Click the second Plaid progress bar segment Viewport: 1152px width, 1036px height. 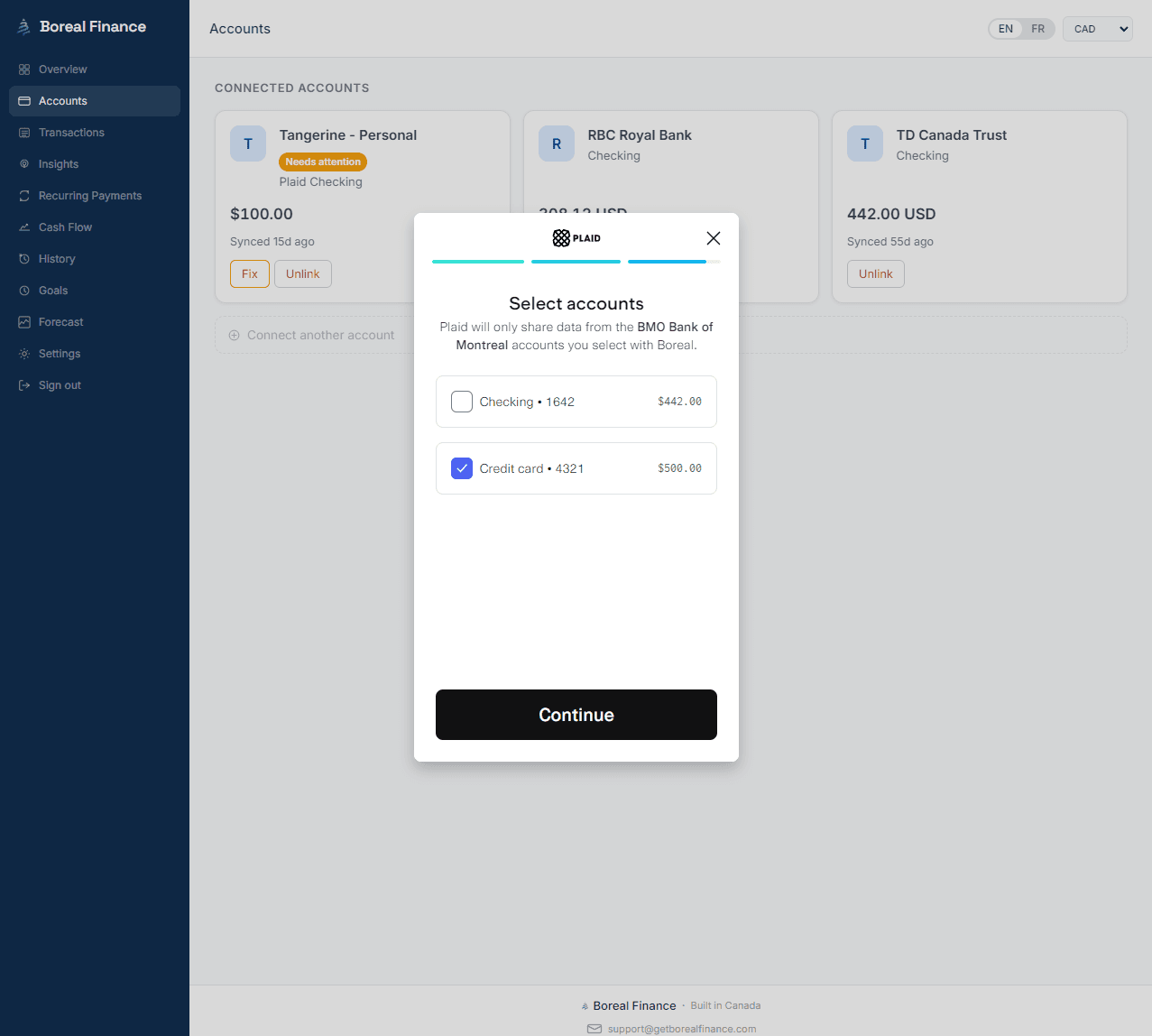tap(576, 262)
